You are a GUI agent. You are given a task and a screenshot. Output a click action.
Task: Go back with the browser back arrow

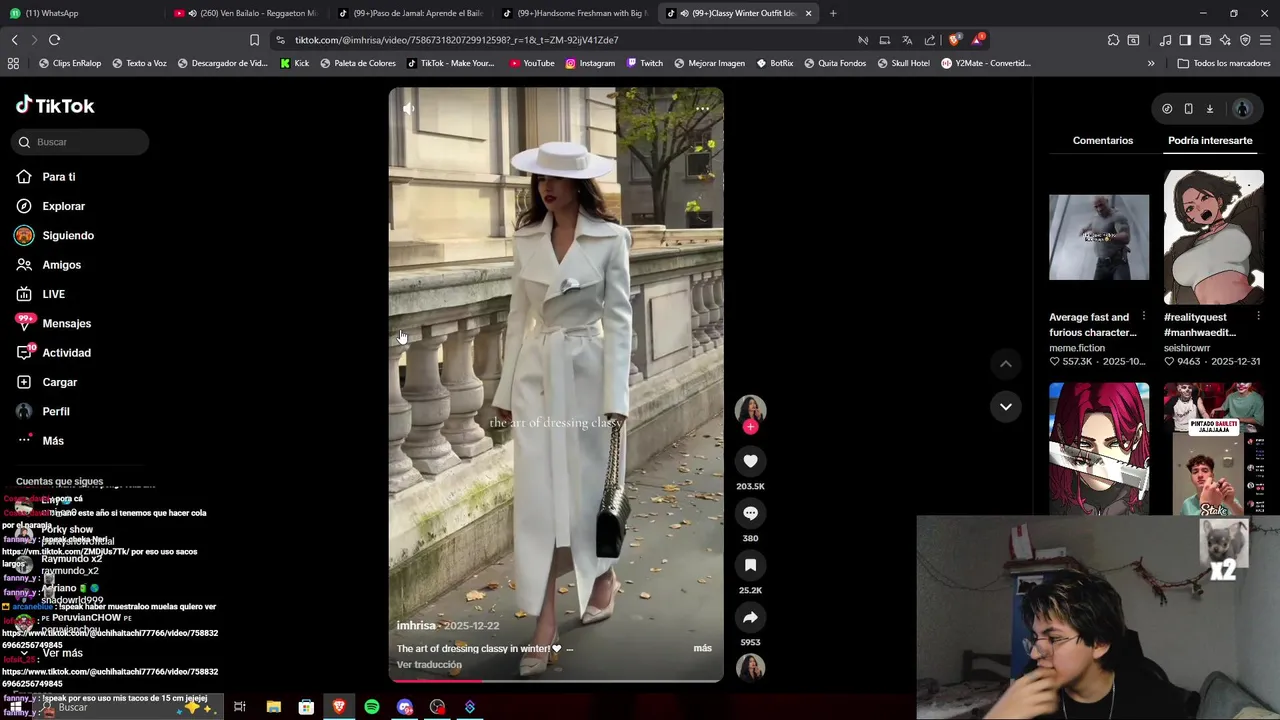point(14,40)
